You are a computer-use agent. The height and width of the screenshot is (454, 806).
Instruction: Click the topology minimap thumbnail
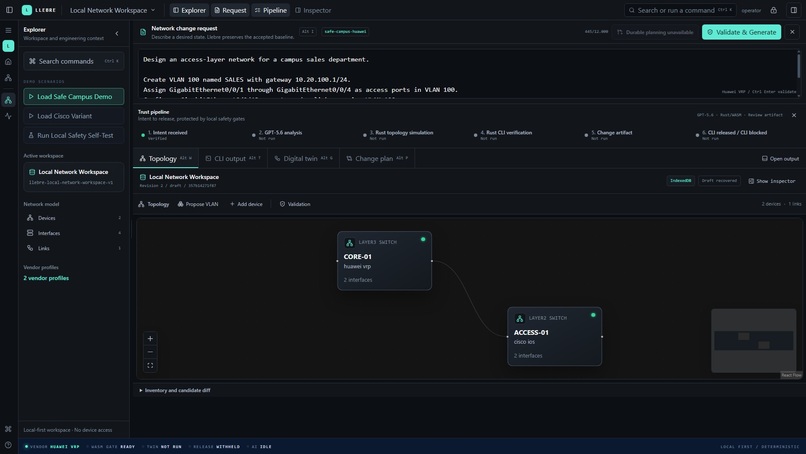tap(754, 340)
